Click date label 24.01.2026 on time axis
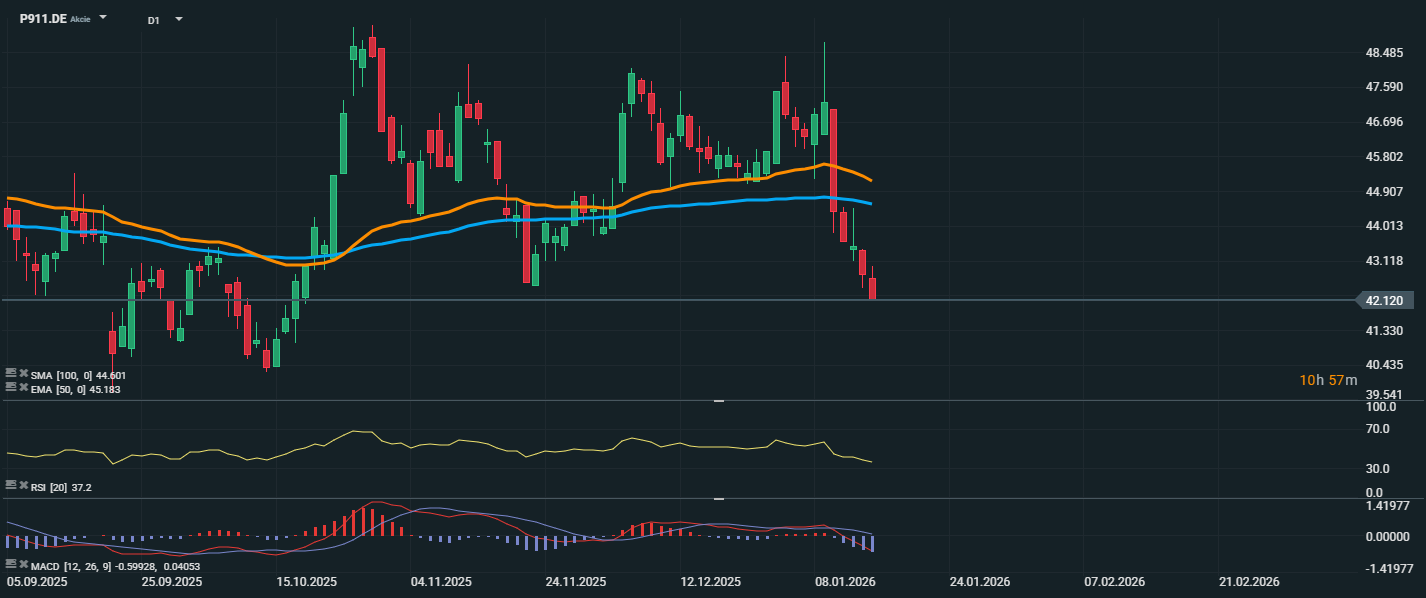The height and width of the screenshot is (598, 1426). [980, 581]
